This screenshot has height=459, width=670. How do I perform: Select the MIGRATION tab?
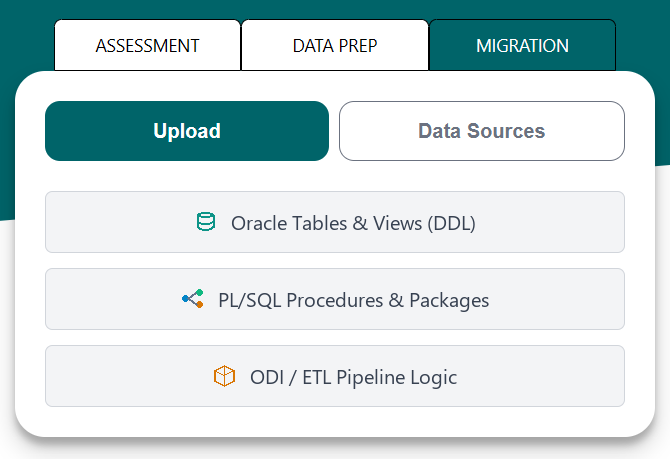[522, 45]
